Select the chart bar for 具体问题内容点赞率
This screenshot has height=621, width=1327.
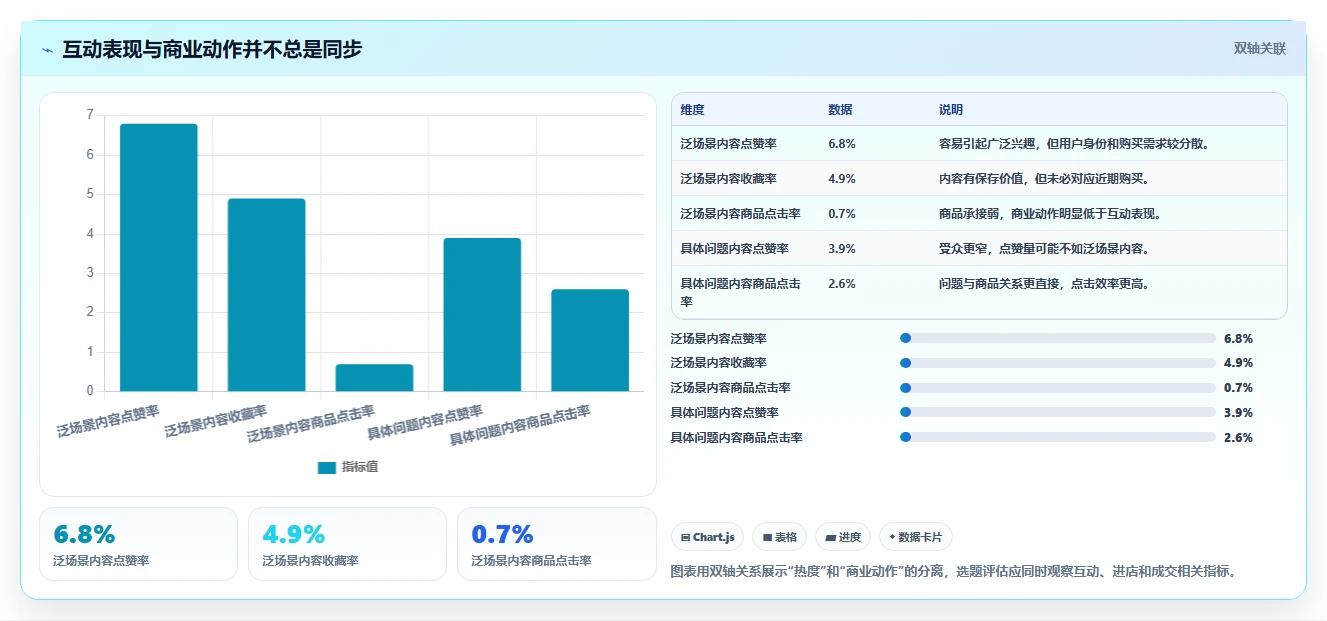(482, 314)
